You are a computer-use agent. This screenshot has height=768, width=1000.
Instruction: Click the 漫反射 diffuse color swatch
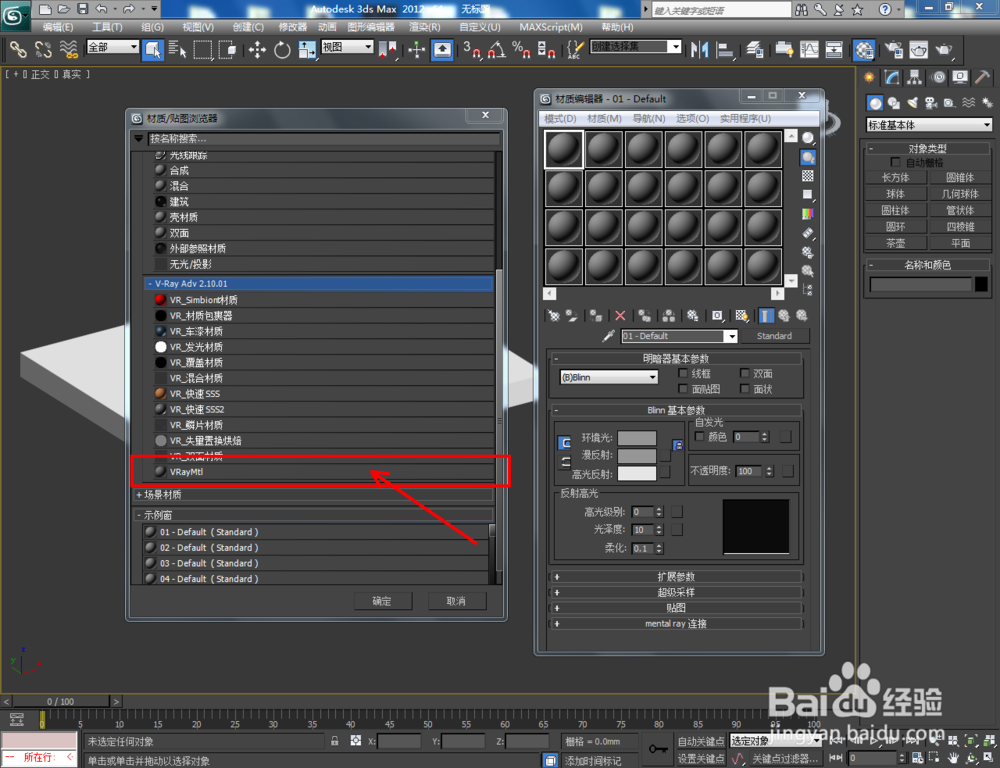point(636,455)
